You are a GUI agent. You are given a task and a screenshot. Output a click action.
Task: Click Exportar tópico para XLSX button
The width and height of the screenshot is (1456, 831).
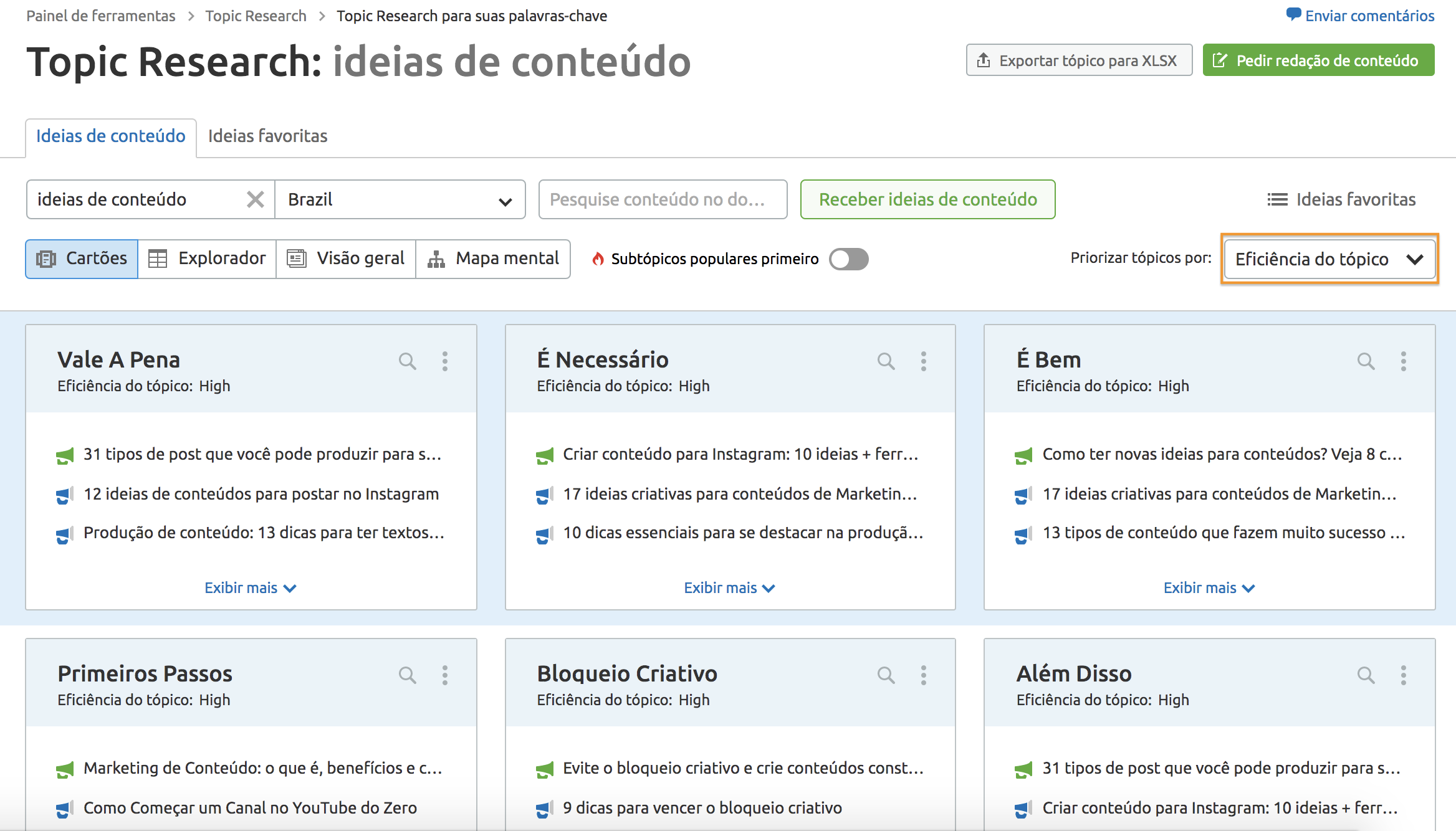1078,60
